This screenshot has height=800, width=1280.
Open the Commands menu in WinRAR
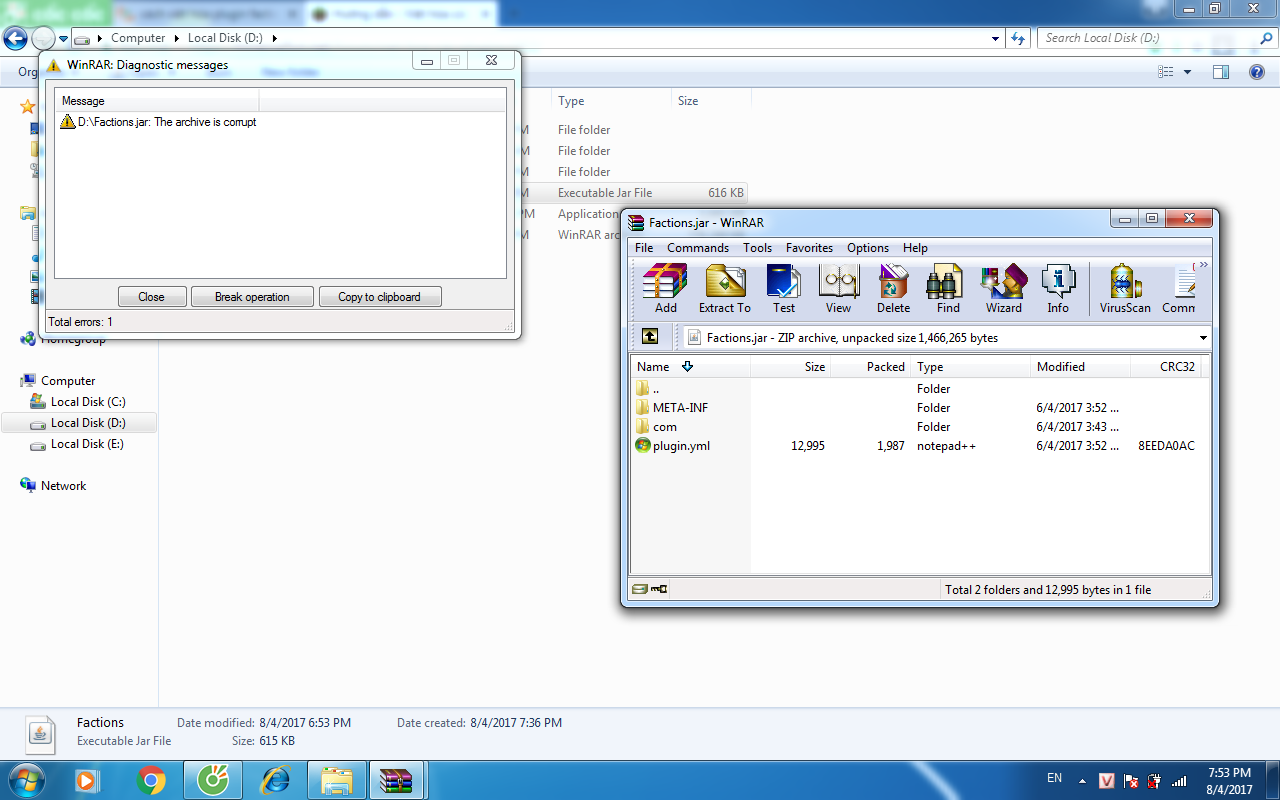click(x=698, y=248)
